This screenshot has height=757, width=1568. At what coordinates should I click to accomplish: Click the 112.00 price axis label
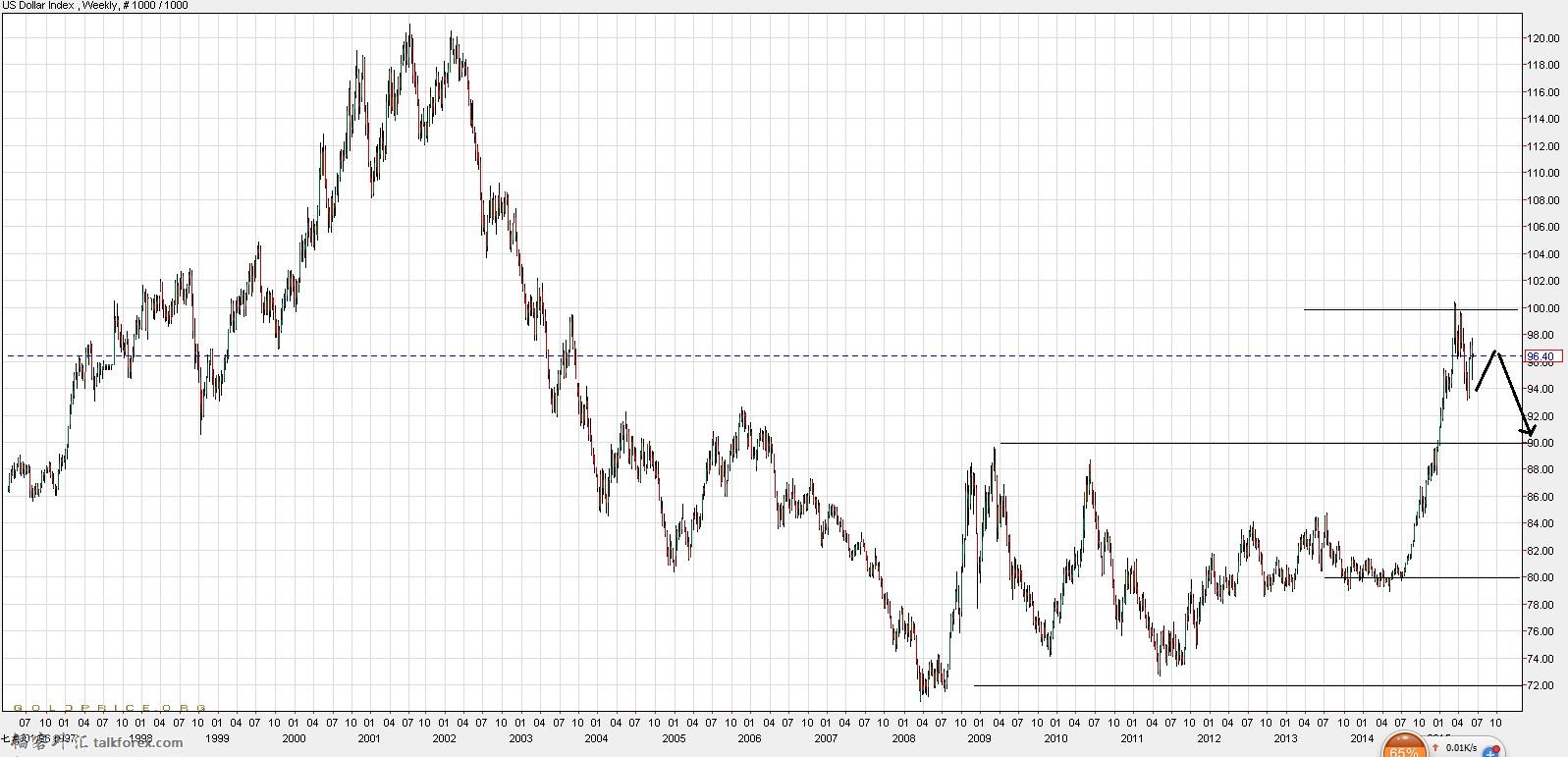(1541, 146)
